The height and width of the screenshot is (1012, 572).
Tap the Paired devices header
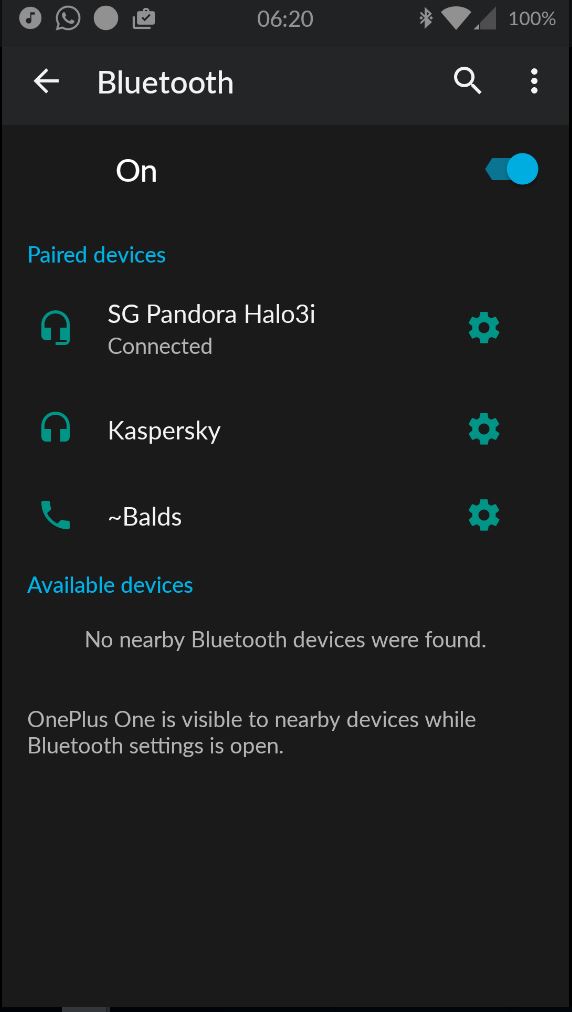click(x=96, y=255)
